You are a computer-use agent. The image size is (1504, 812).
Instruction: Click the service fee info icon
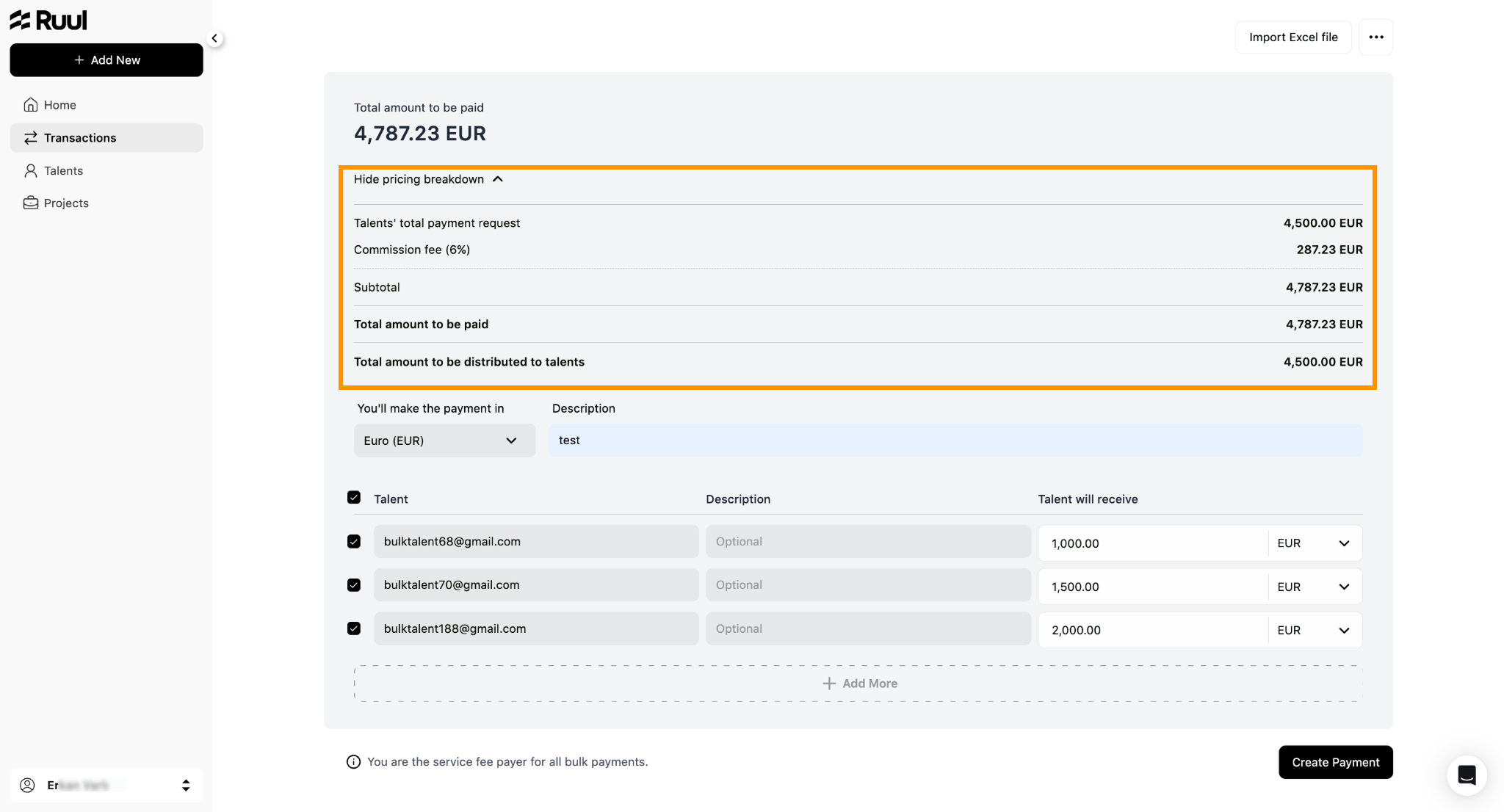(x=353, y=762)
